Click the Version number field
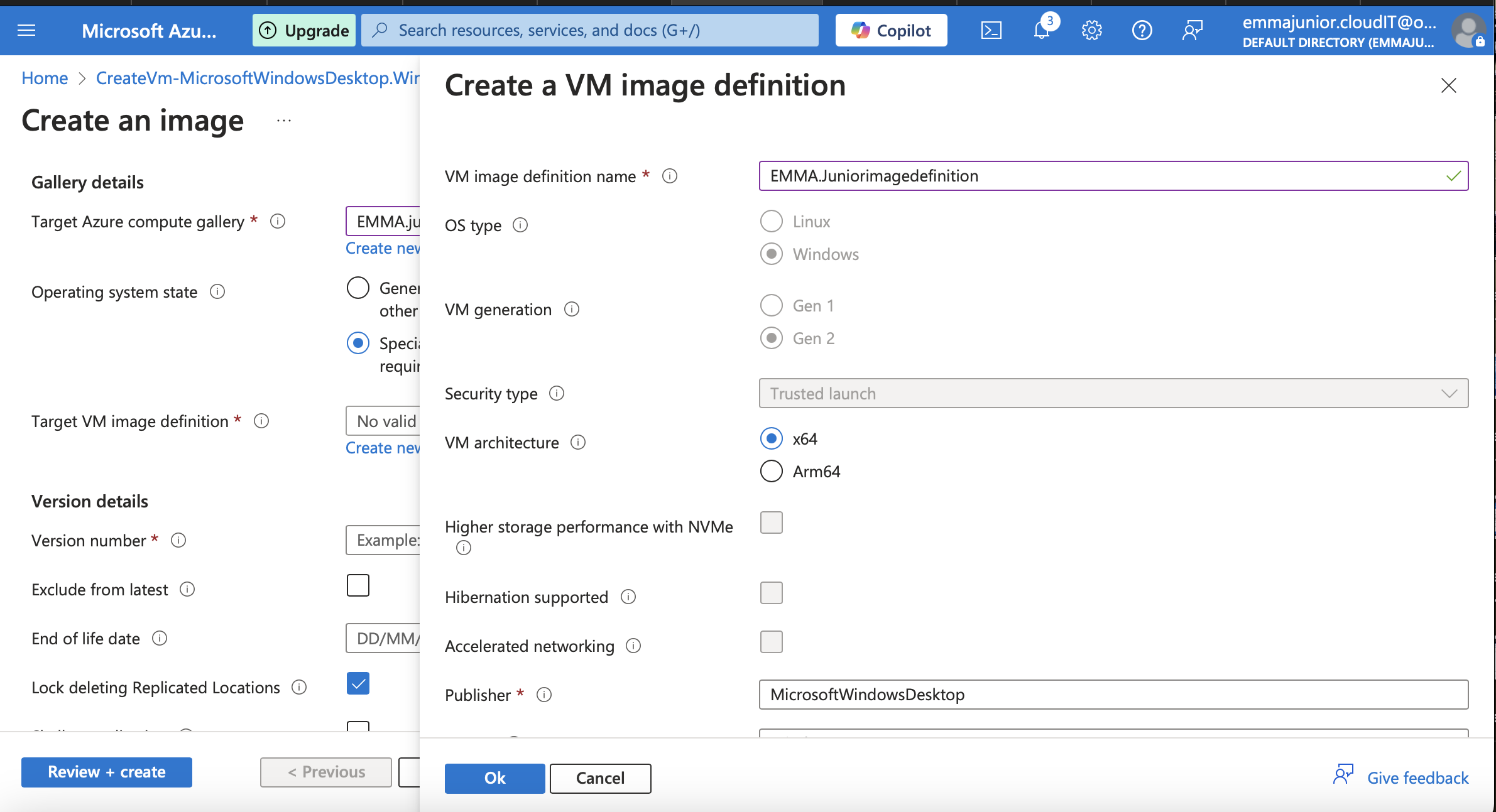The image size is (1496, 812). pyautogui.click(x=383, y=540)
